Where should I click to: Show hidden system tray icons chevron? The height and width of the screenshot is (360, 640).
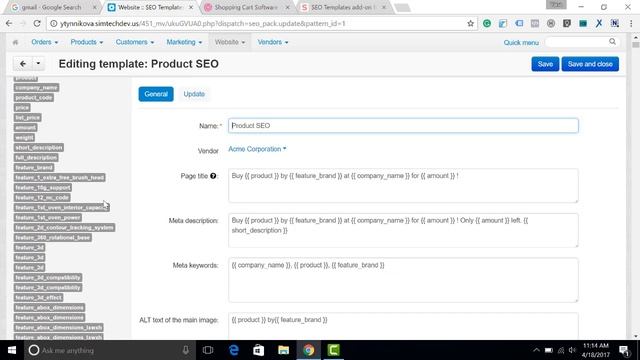pos(536,350)
